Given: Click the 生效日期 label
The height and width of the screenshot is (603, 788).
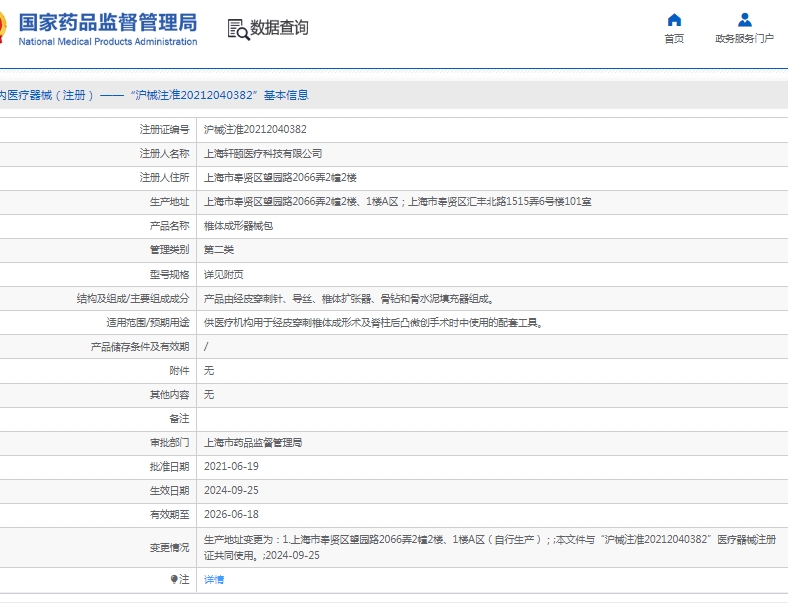Looking at the screenshot, I should coord(169,490).
